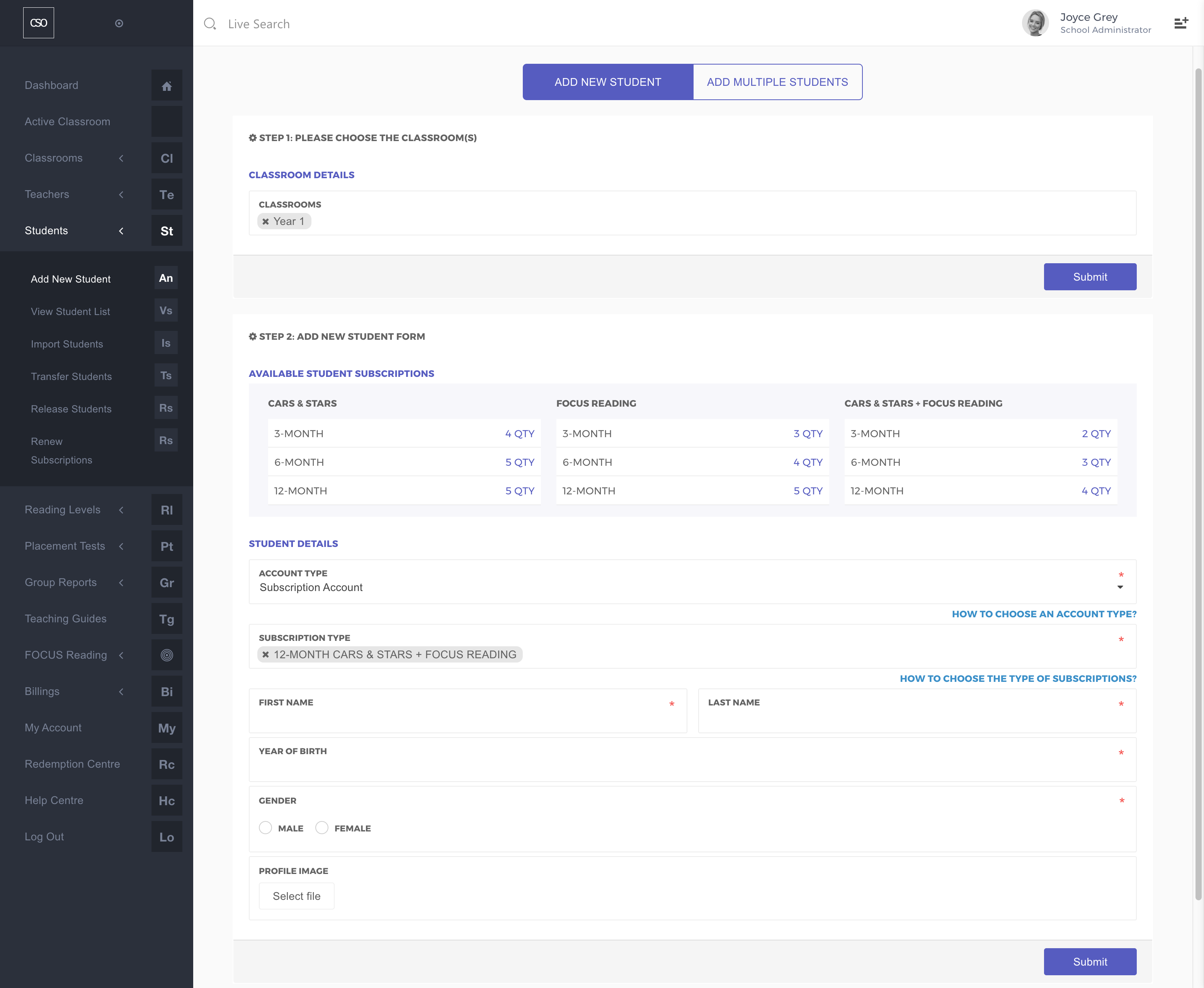This screenshot has width=1204, height=988.
Task: Remove the 12-MONTH CARS & STARS subscription tag
Action: coord(266,654)
